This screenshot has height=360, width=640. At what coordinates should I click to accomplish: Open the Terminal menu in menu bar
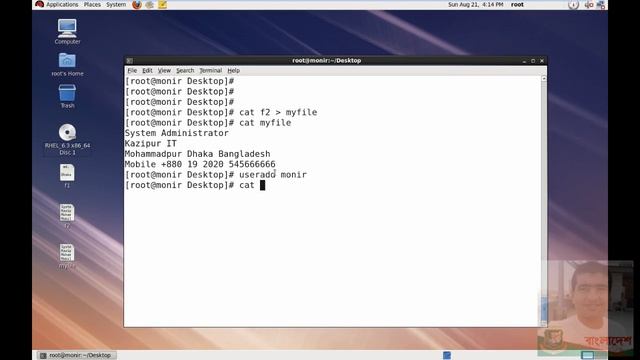[x=211, y=71]
